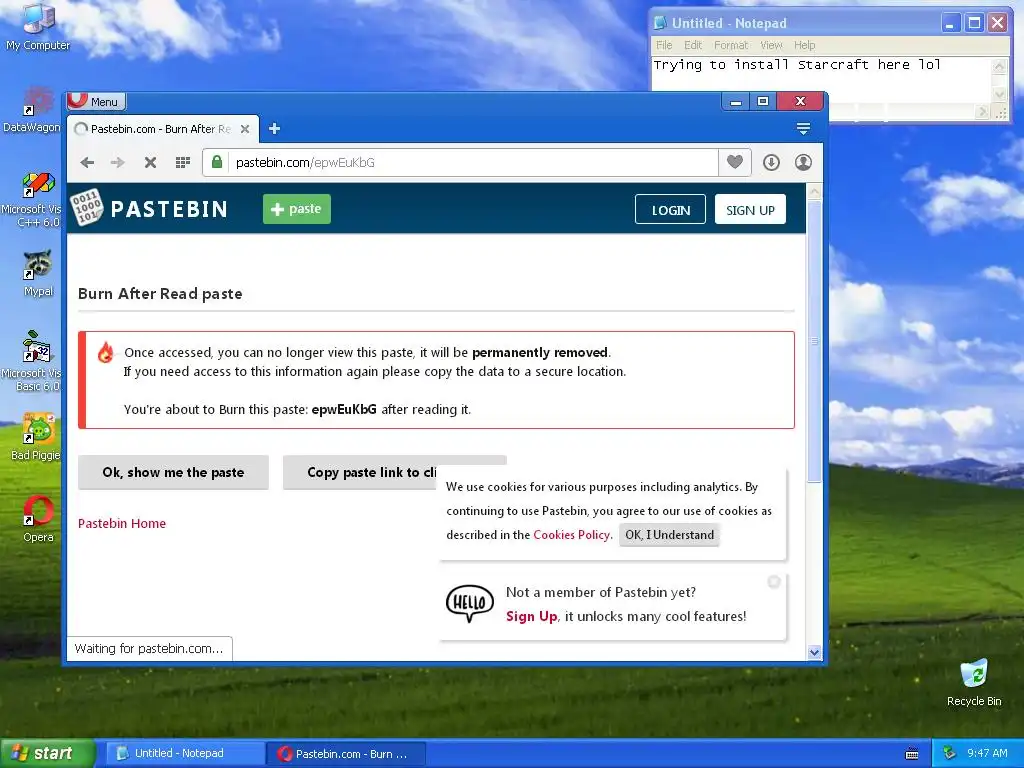Viewport: 1024px width, 768px height.
Task: Click the browser page scroll down arrow
Action: 814,652
